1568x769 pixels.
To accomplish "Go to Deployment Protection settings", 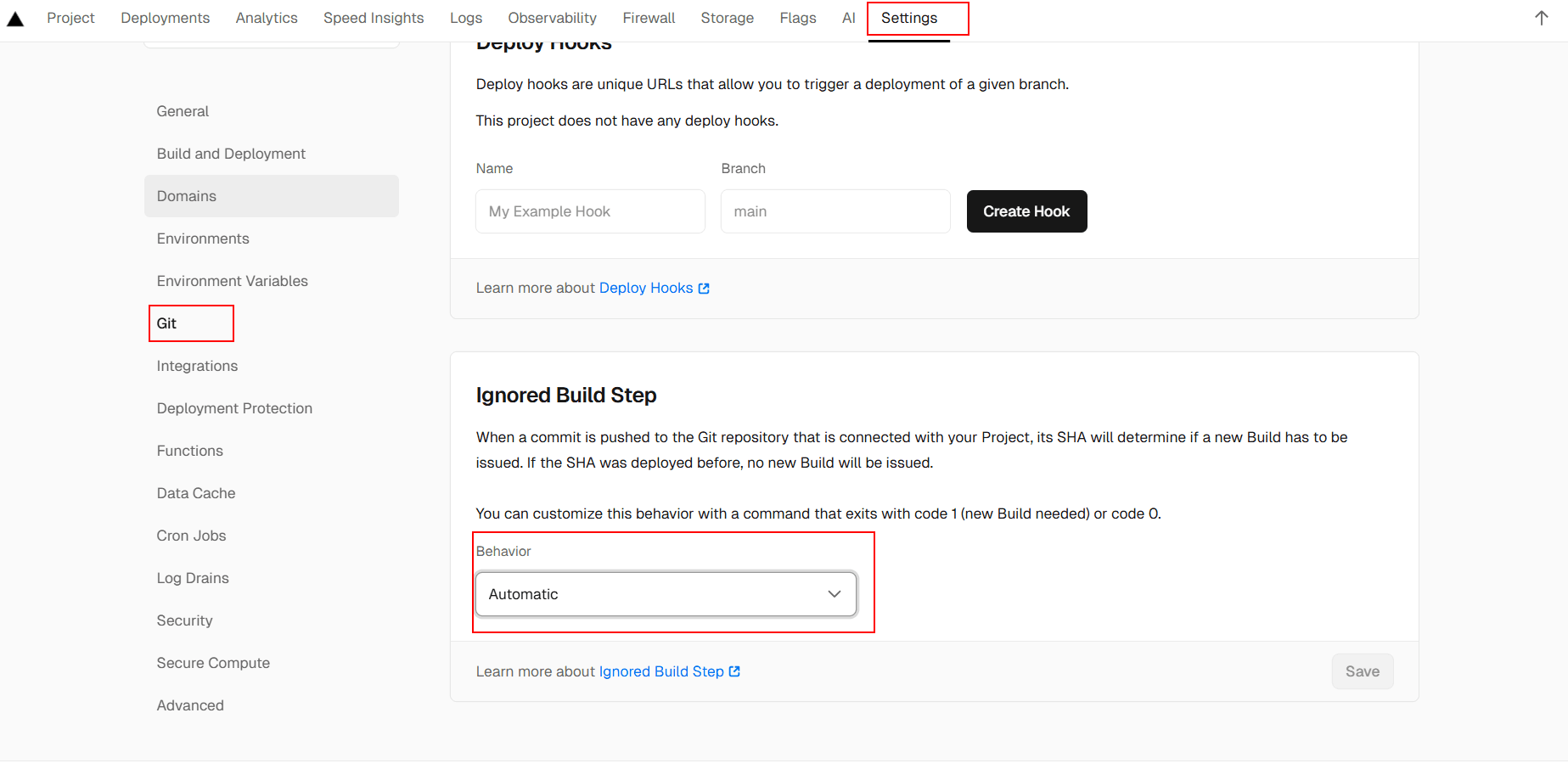I will pyautogui.click(x=234, y=408).
